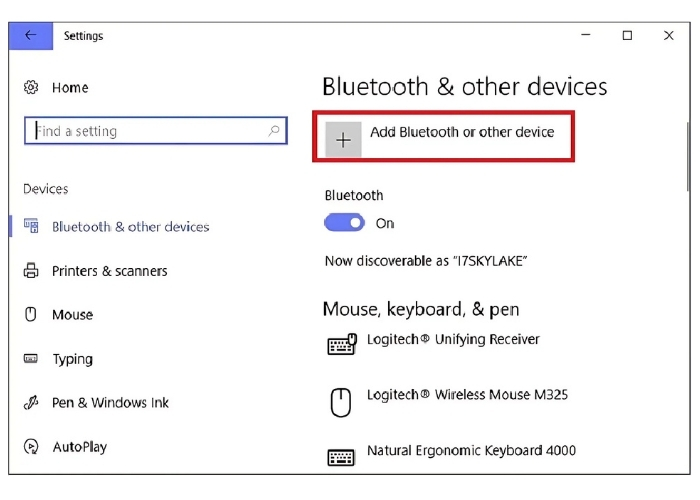Click the Typing keyboard icon
The height and width of the screenshot is (500, 700).
click(31, 359)
